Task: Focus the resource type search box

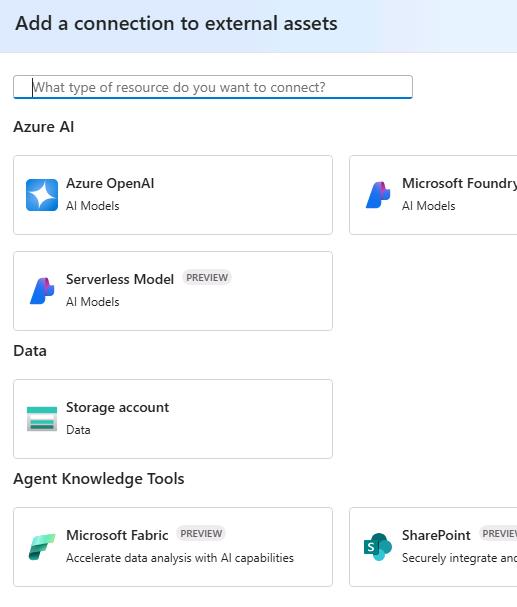Action: point(213,87)
